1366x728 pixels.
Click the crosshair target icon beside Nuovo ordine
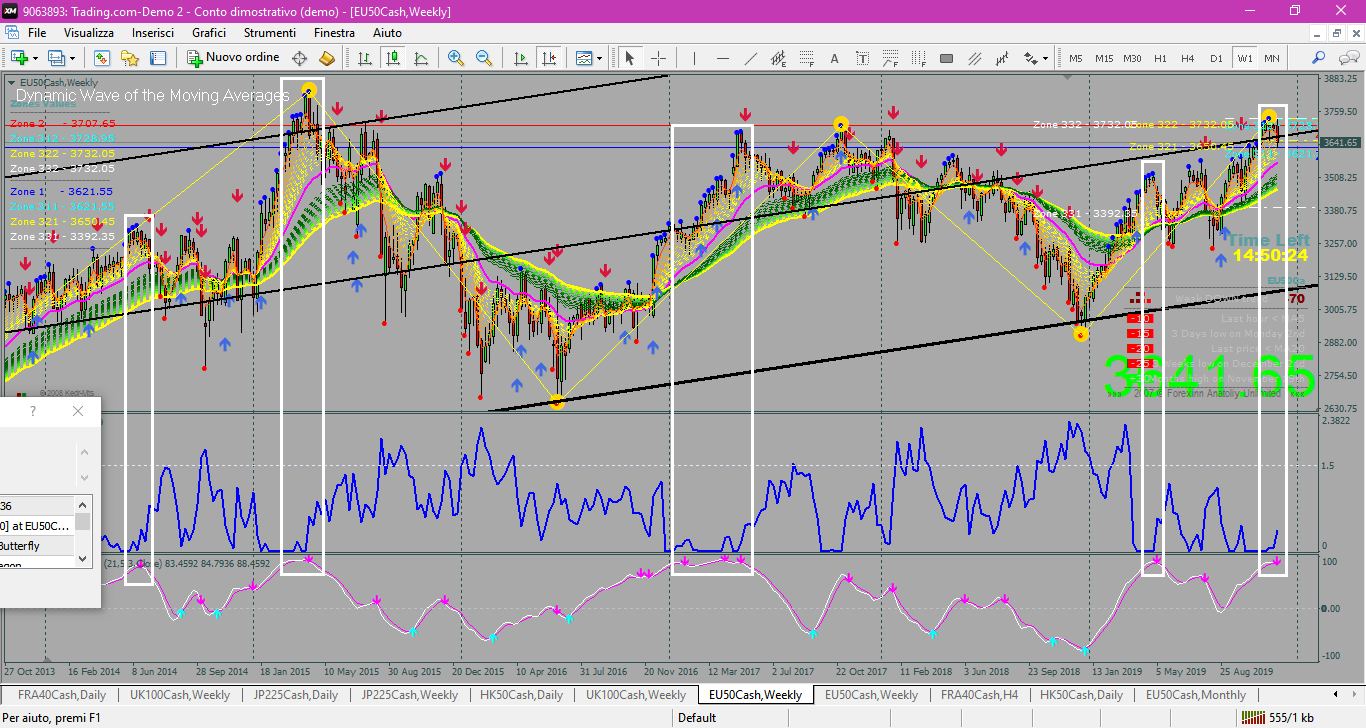(x=299, y=58)
